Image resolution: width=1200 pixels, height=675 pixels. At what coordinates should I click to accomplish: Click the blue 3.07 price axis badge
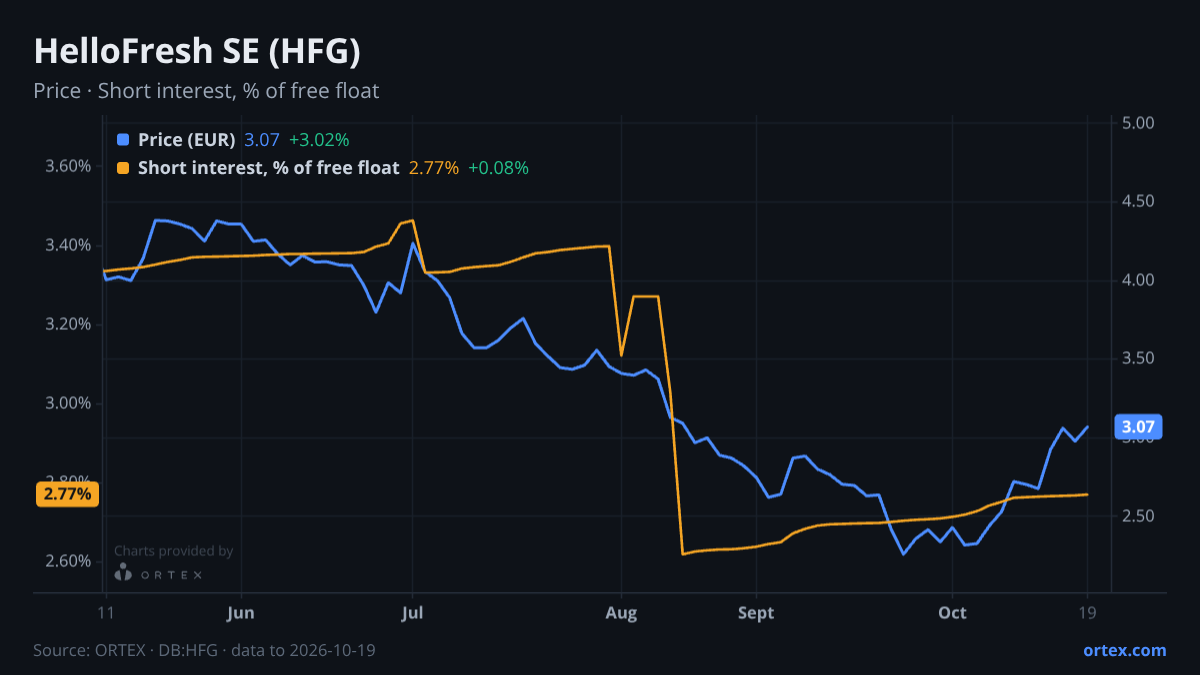(1138, 428)
